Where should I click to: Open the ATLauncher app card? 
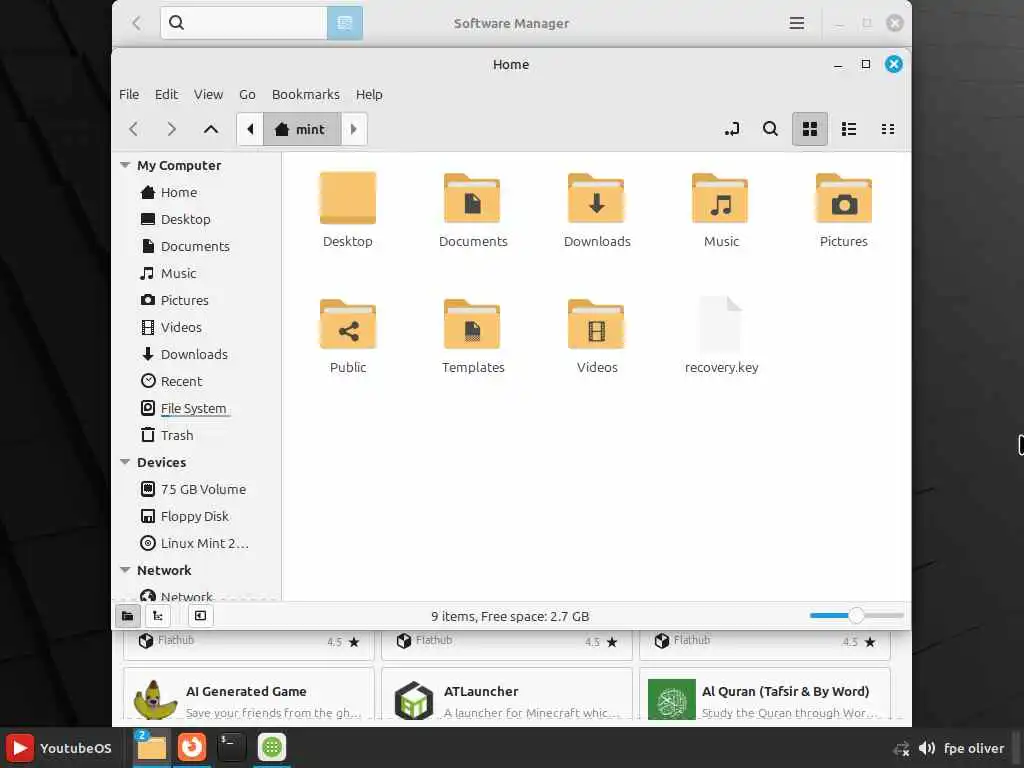(x=507, y=694)
